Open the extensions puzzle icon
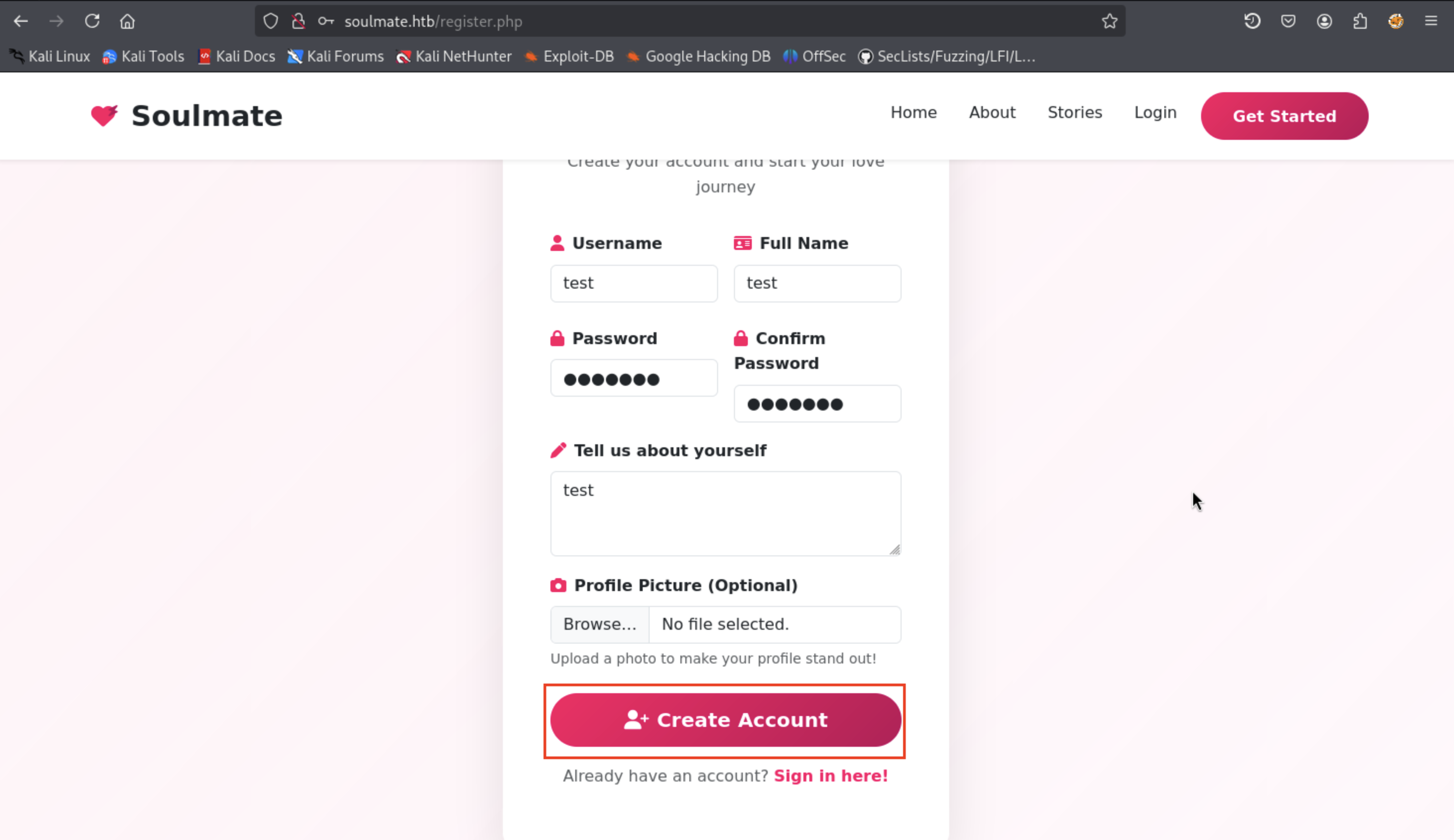Screen dimensions: 1454x840 [x=1360, y=21]
